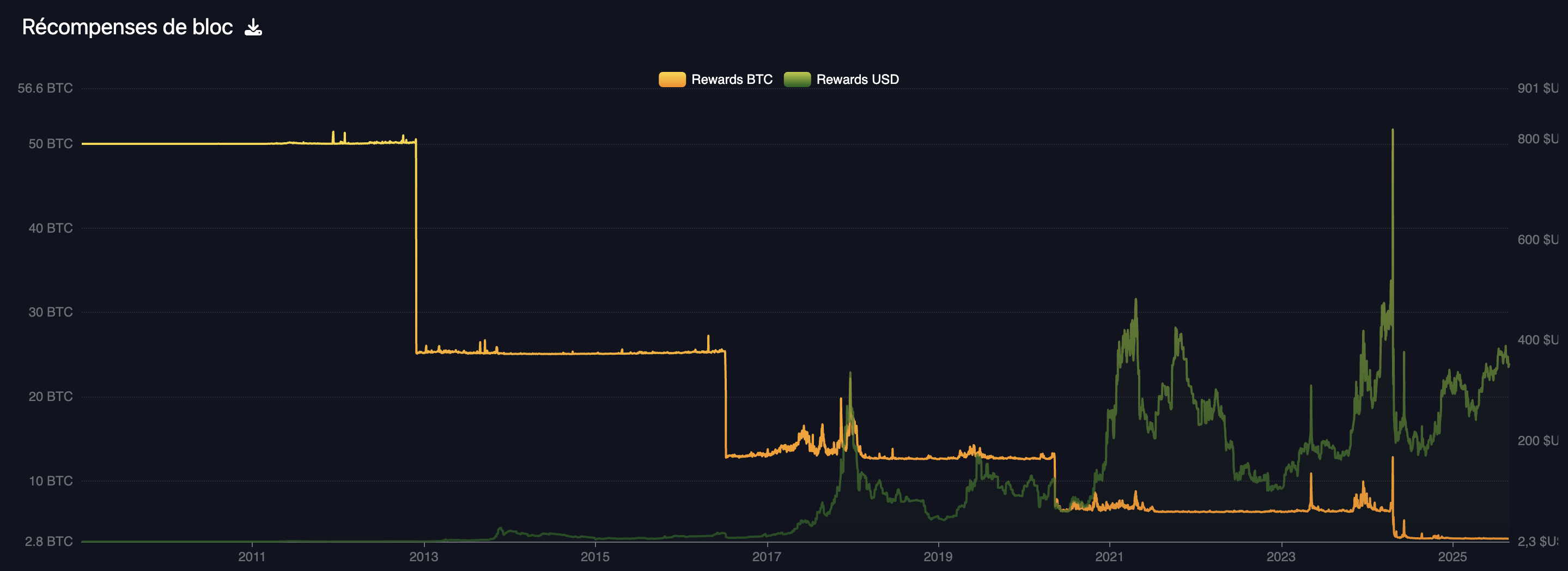Select the 2021 x-axis year label

(x=1109, y=556)
